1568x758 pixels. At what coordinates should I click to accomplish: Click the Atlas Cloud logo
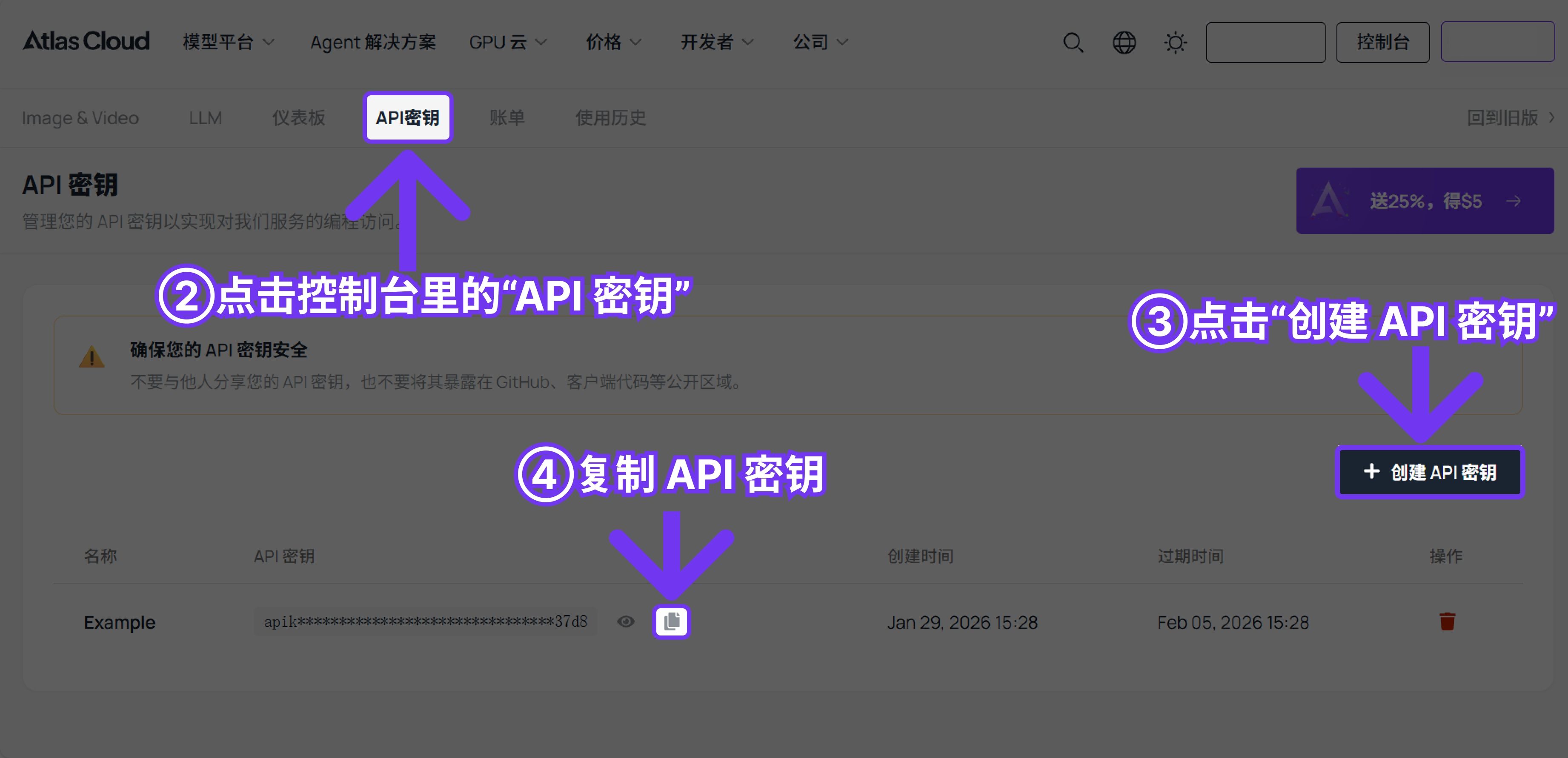[86, 41]
